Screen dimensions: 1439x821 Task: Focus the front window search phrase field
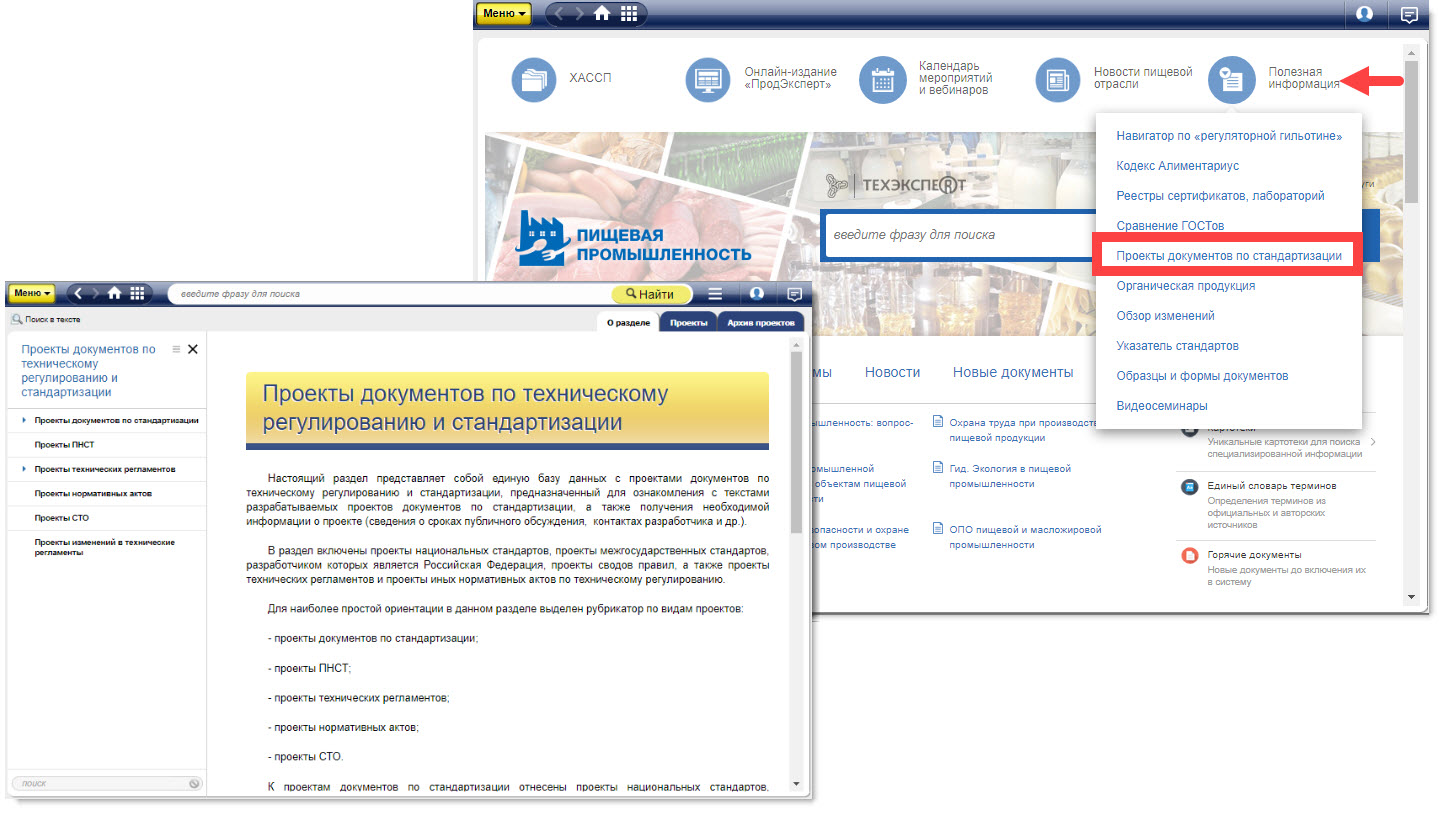(388, 294)
